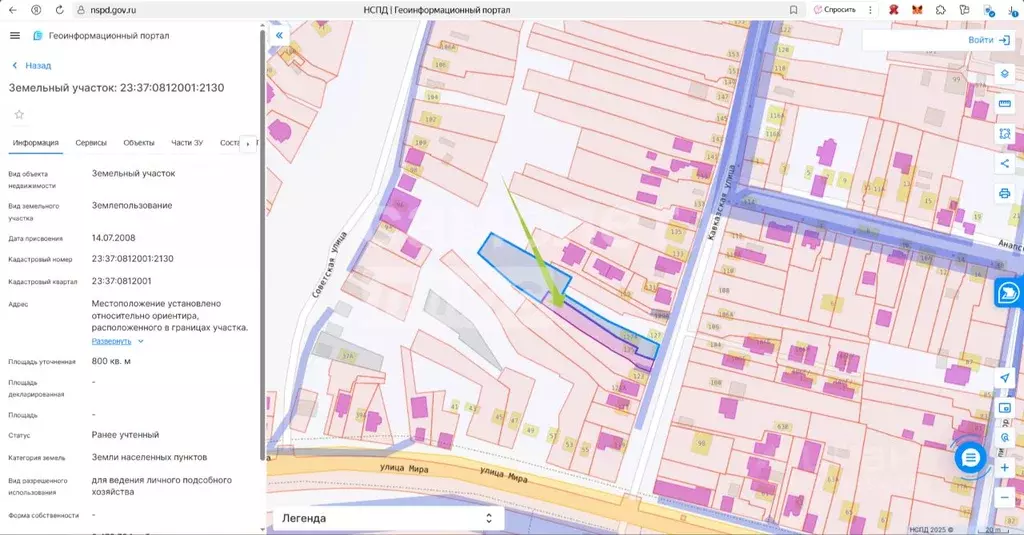Click the status Ранее учтенный
The image size is (1024, 535).
coord(125,434)
